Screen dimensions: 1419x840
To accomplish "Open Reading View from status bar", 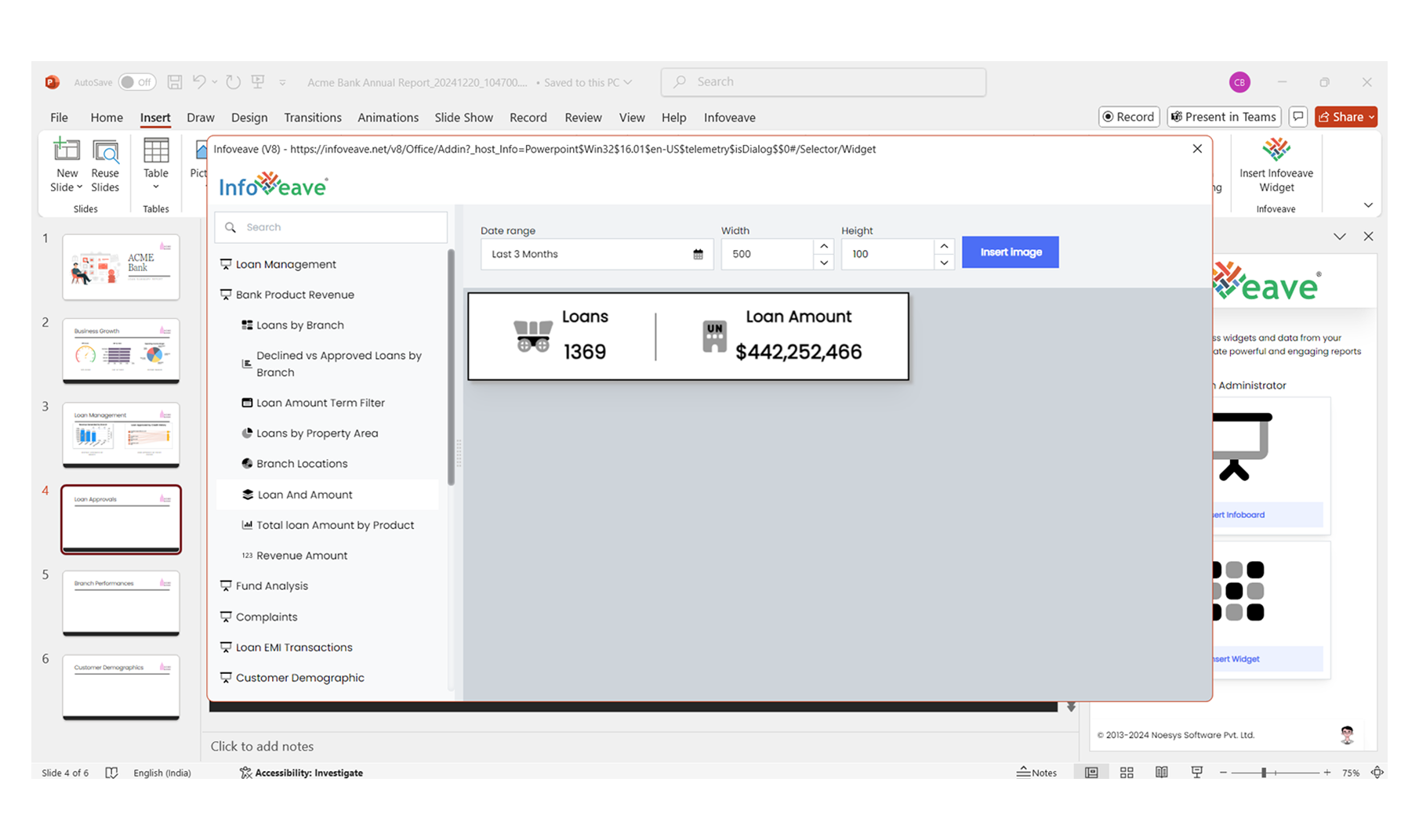I will pos(1161,773).
